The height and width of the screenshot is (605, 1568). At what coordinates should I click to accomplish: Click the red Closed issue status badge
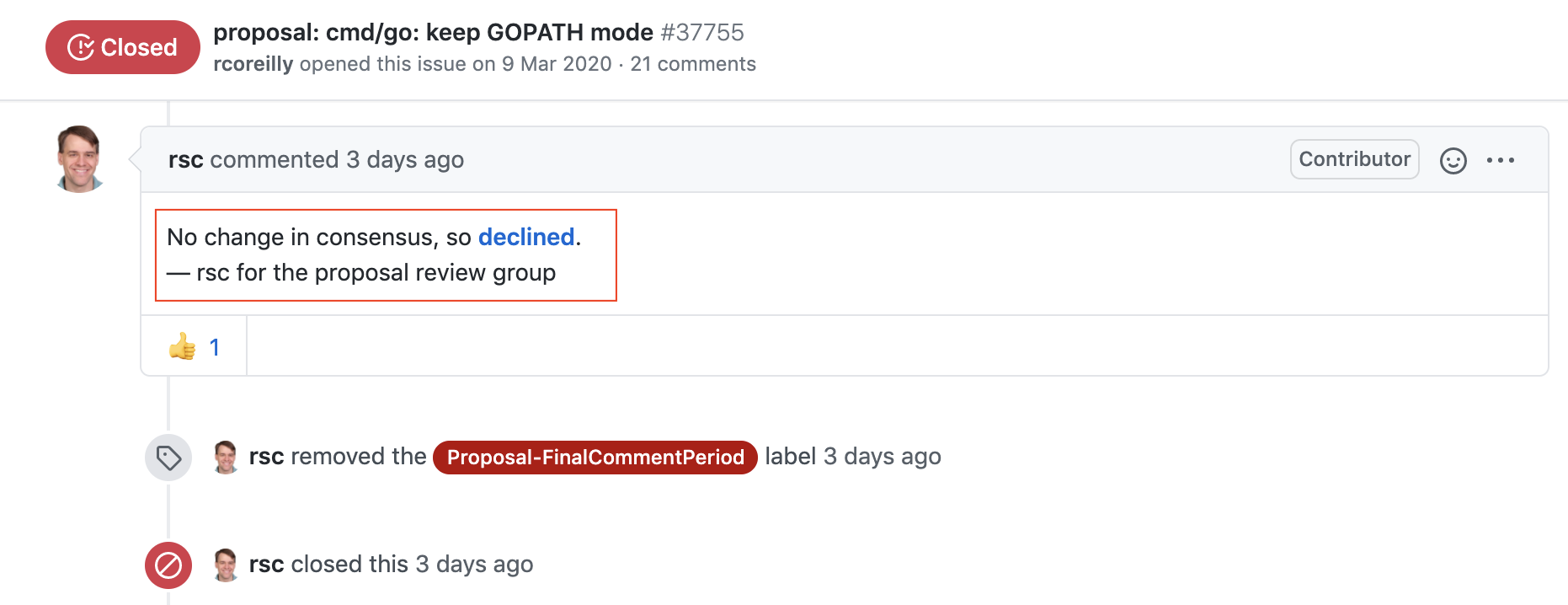point(123,47)
